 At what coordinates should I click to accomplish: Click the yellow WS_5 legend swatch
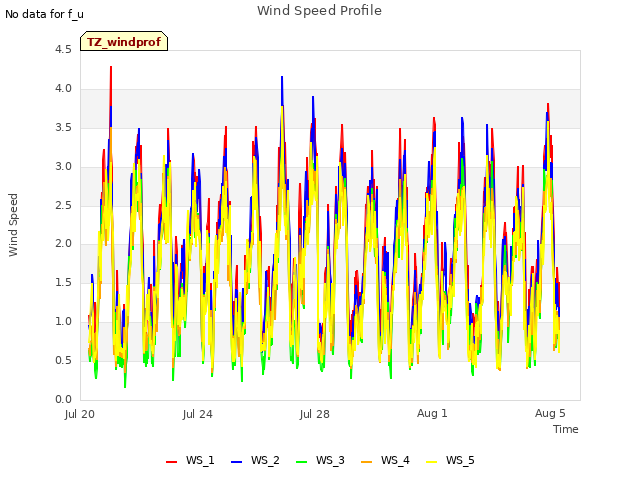(x=431, y=462)
